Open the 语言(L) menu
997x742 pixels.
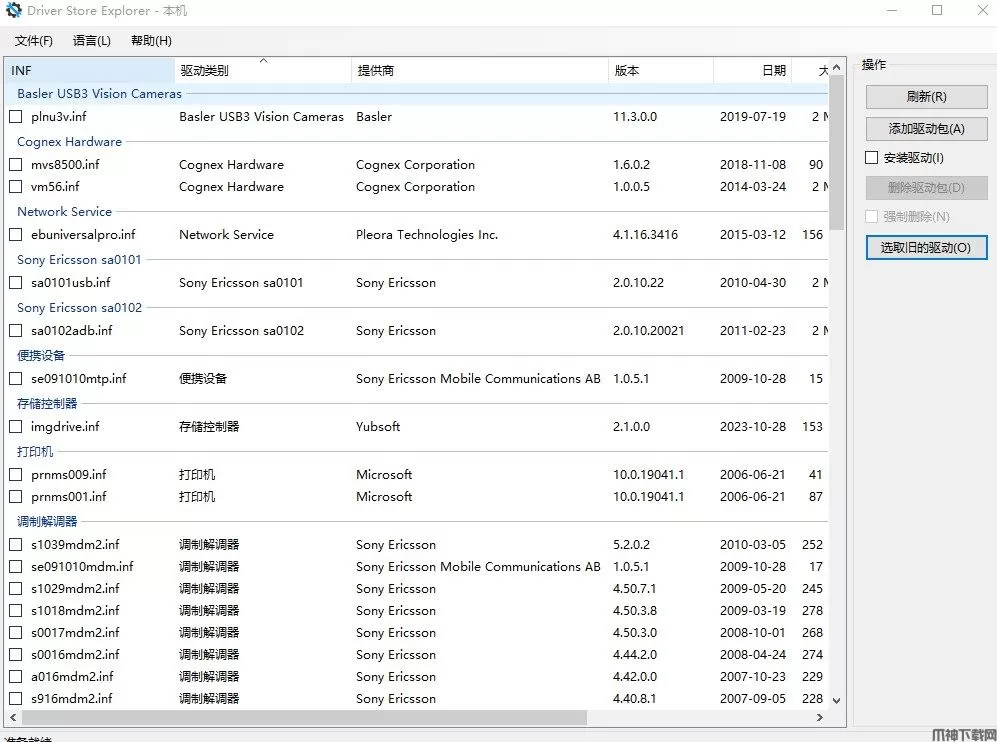point(92,41)
